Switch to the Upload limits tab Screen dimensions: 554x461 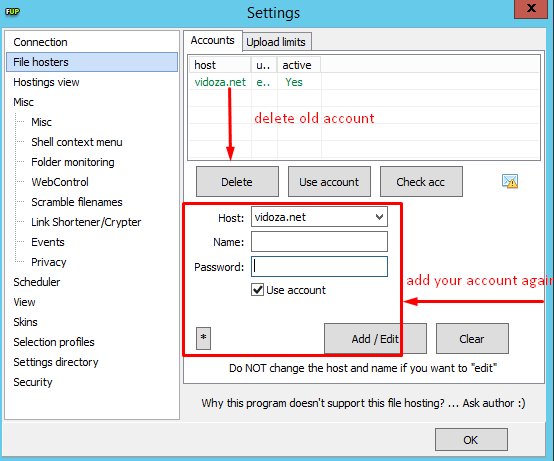click(x=276, y=42)
